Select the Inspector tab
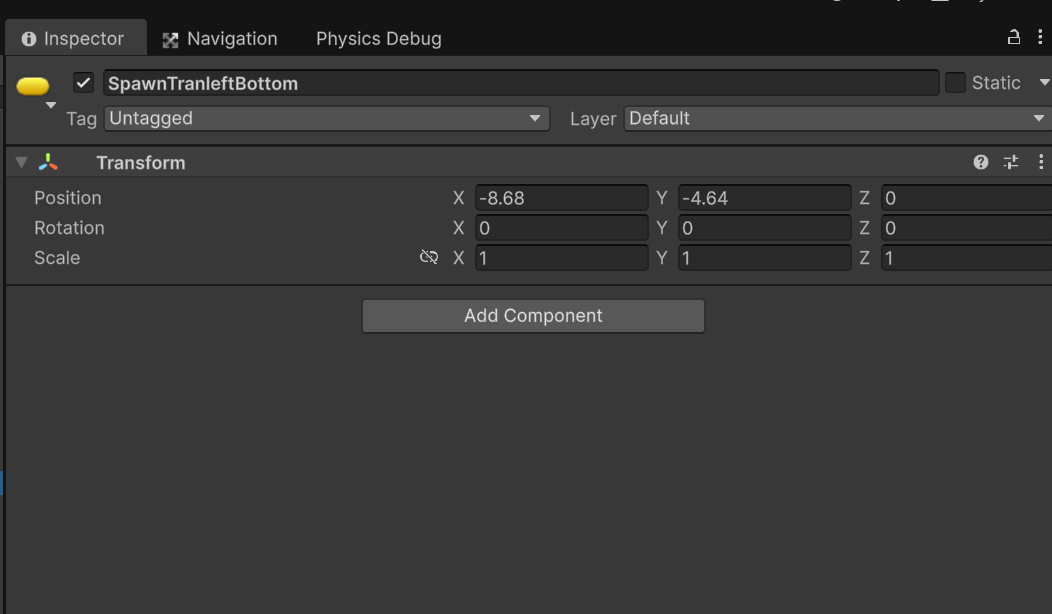 73,39
